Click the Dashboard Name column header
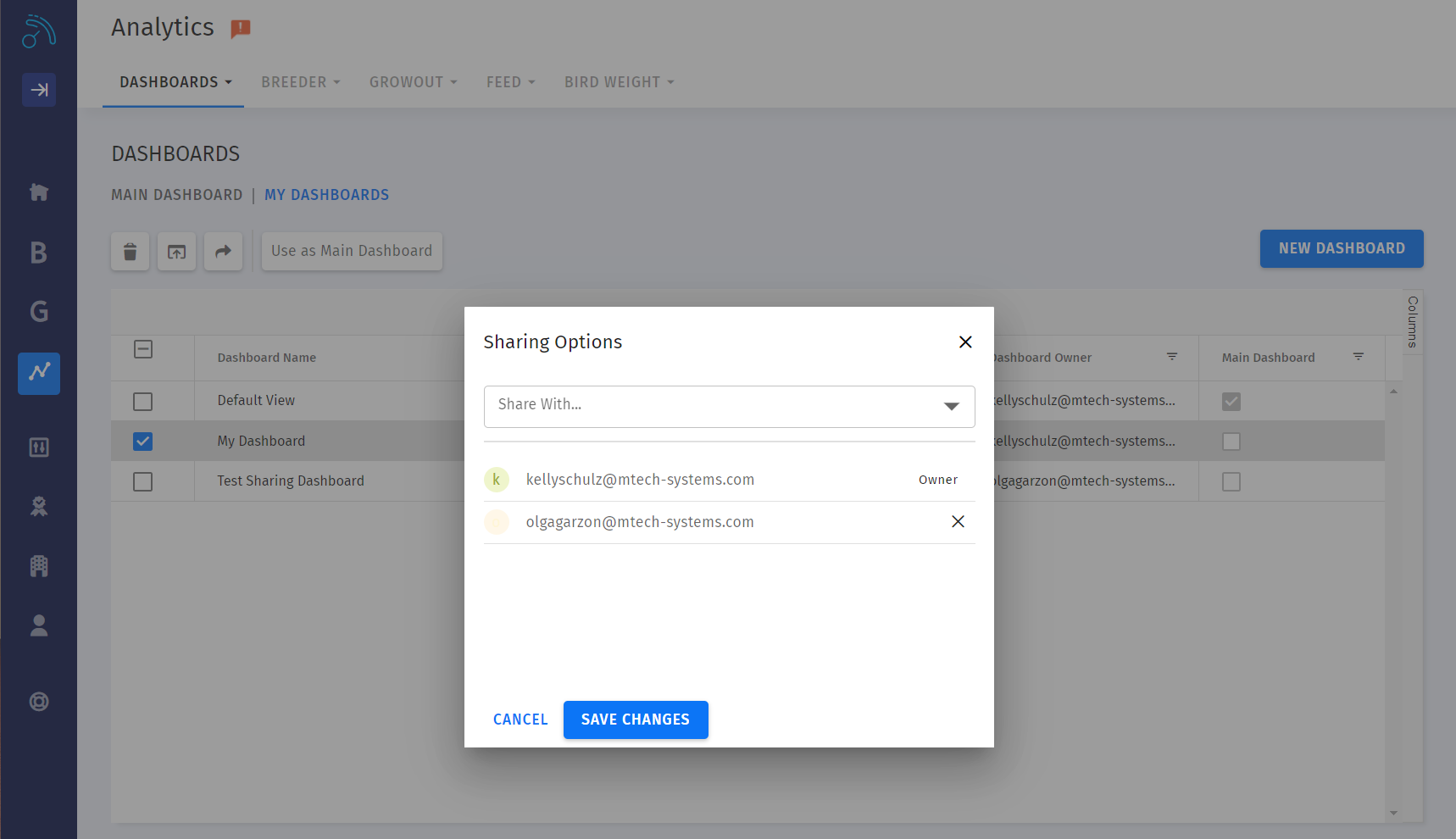 (x=267, y=358)
